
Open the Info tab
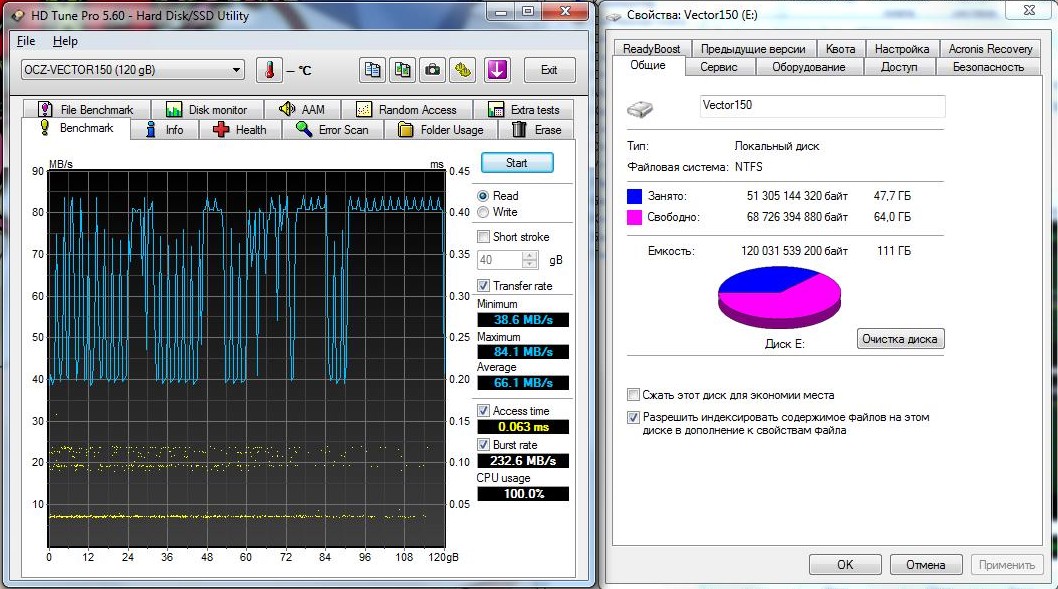165,130
